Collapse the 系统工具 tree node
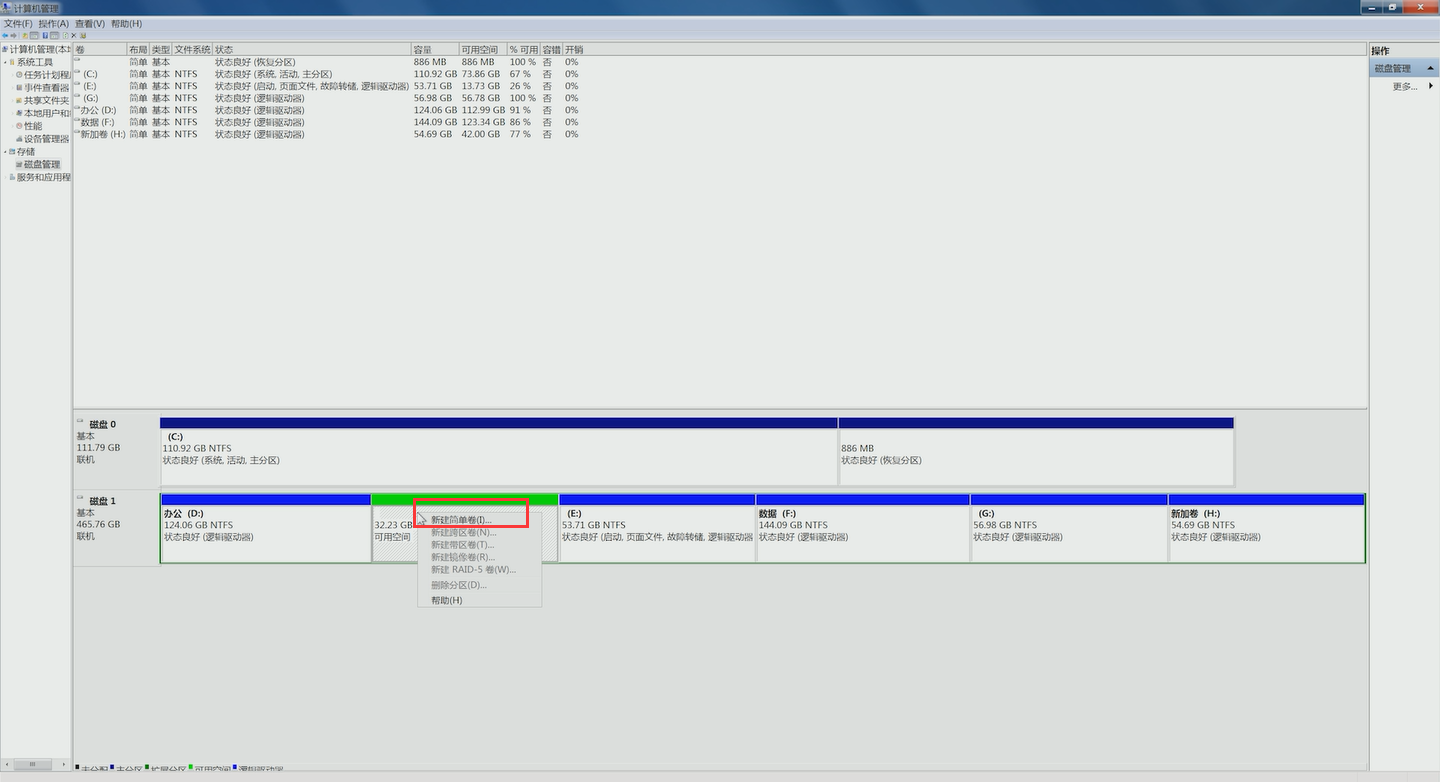This screenshot has width=1440, height=782. click(5, 63)
